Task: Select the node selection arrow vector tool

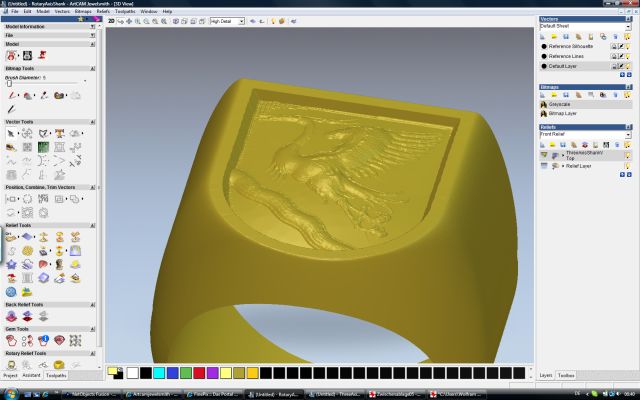Action: click(x=11, y=133)
